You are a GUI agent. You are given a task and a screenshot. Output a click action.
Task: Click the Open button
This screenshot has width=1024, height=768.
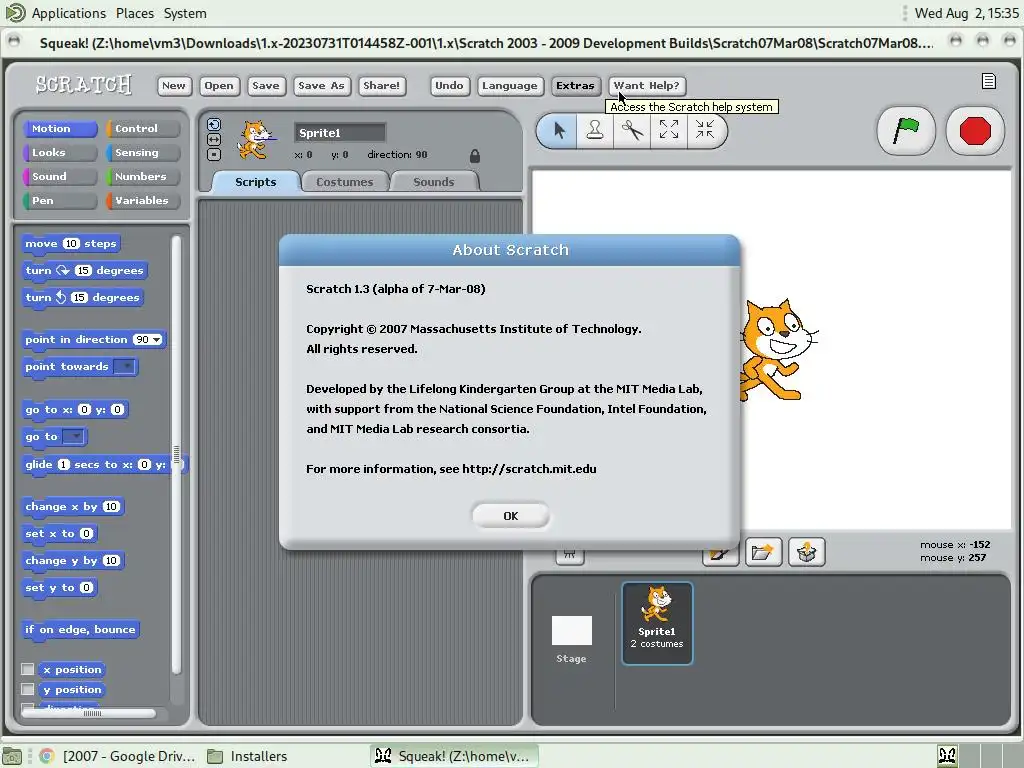coord(218,86)
